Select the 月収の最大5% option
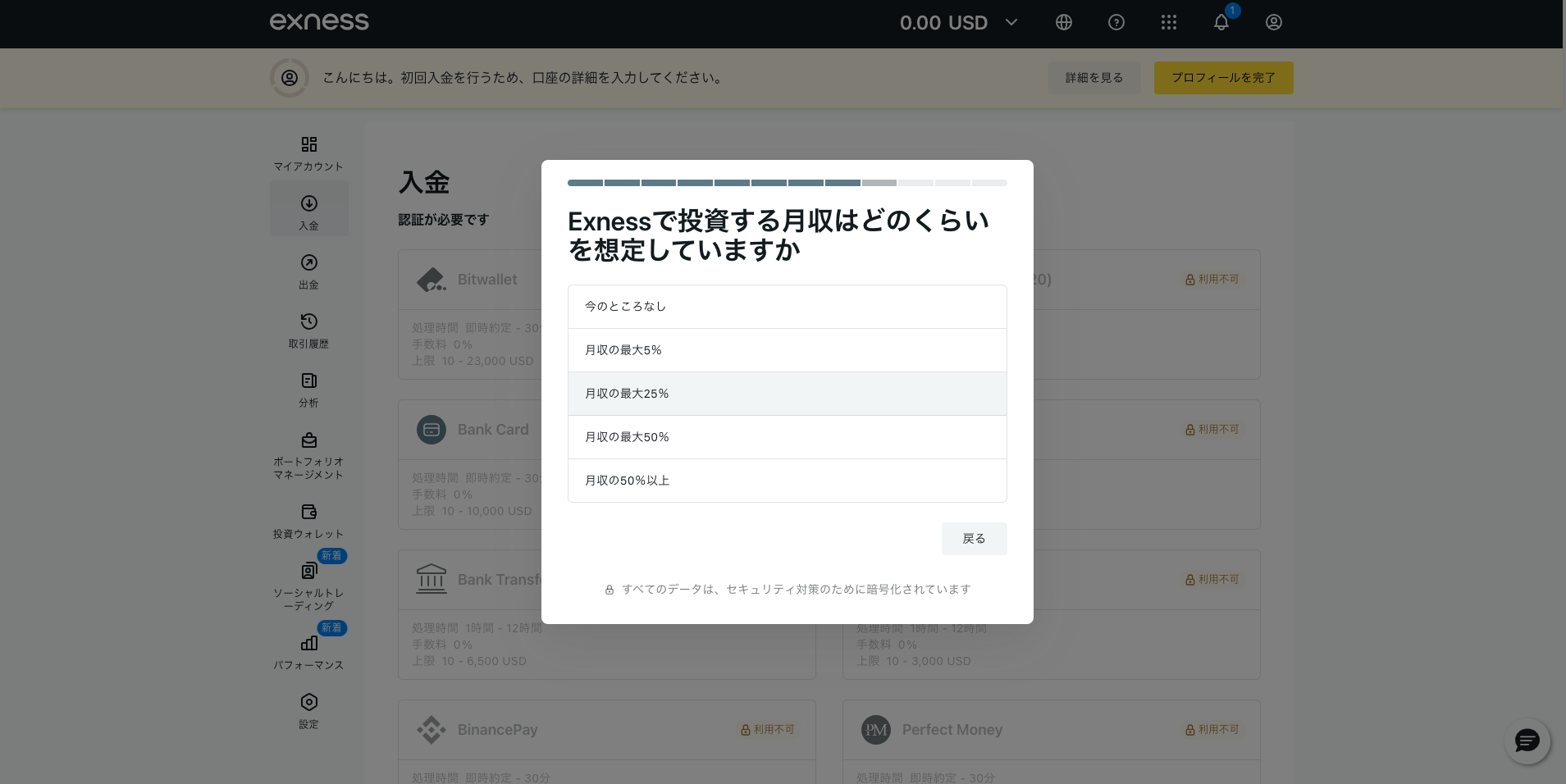1566x784 pixels. tap(787, 350)
